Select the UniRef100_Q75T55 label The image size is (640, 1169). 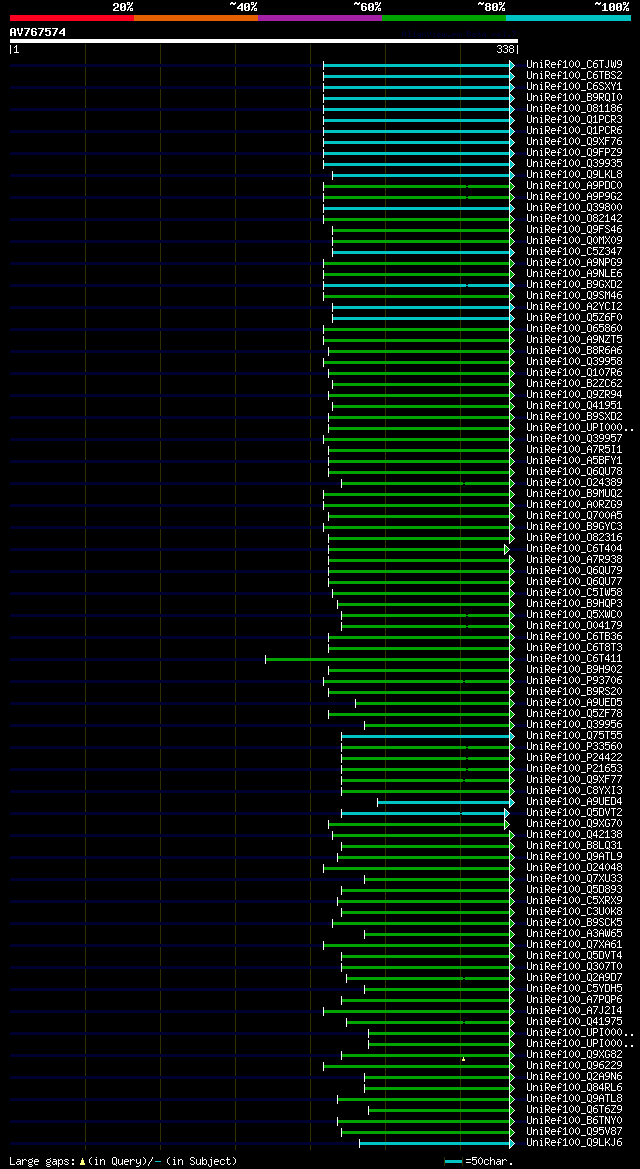point(574,735)
